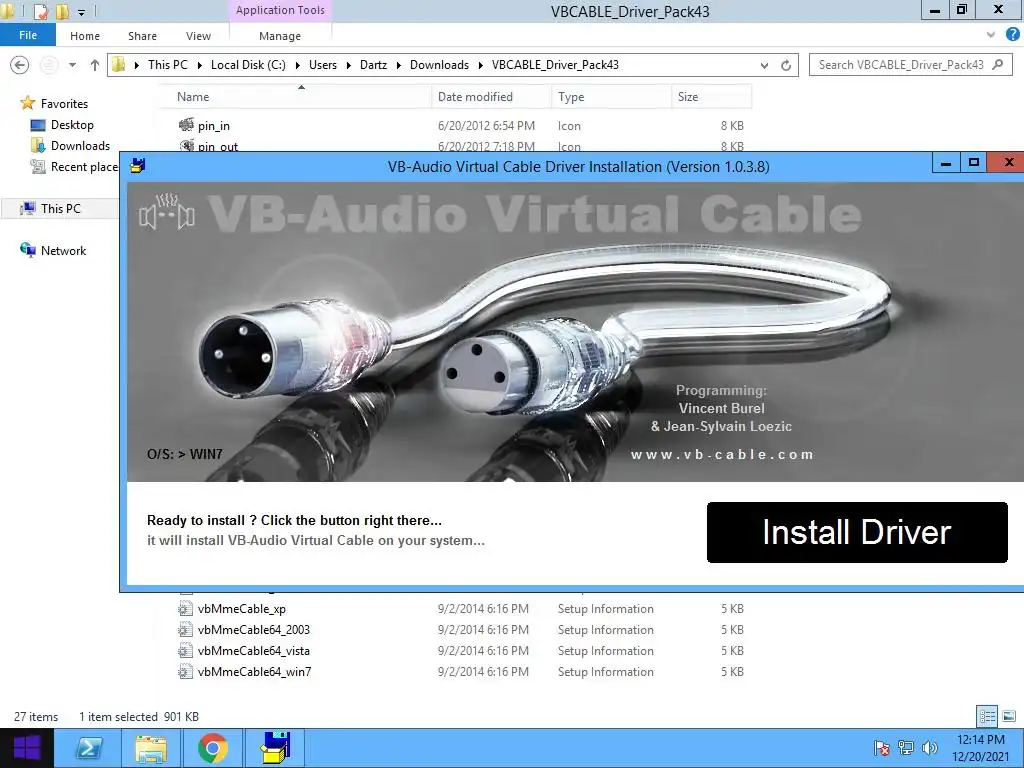Minimize the VB-Audio installer window
This screenshot has height=768, width=1024.
click(946, 163)
